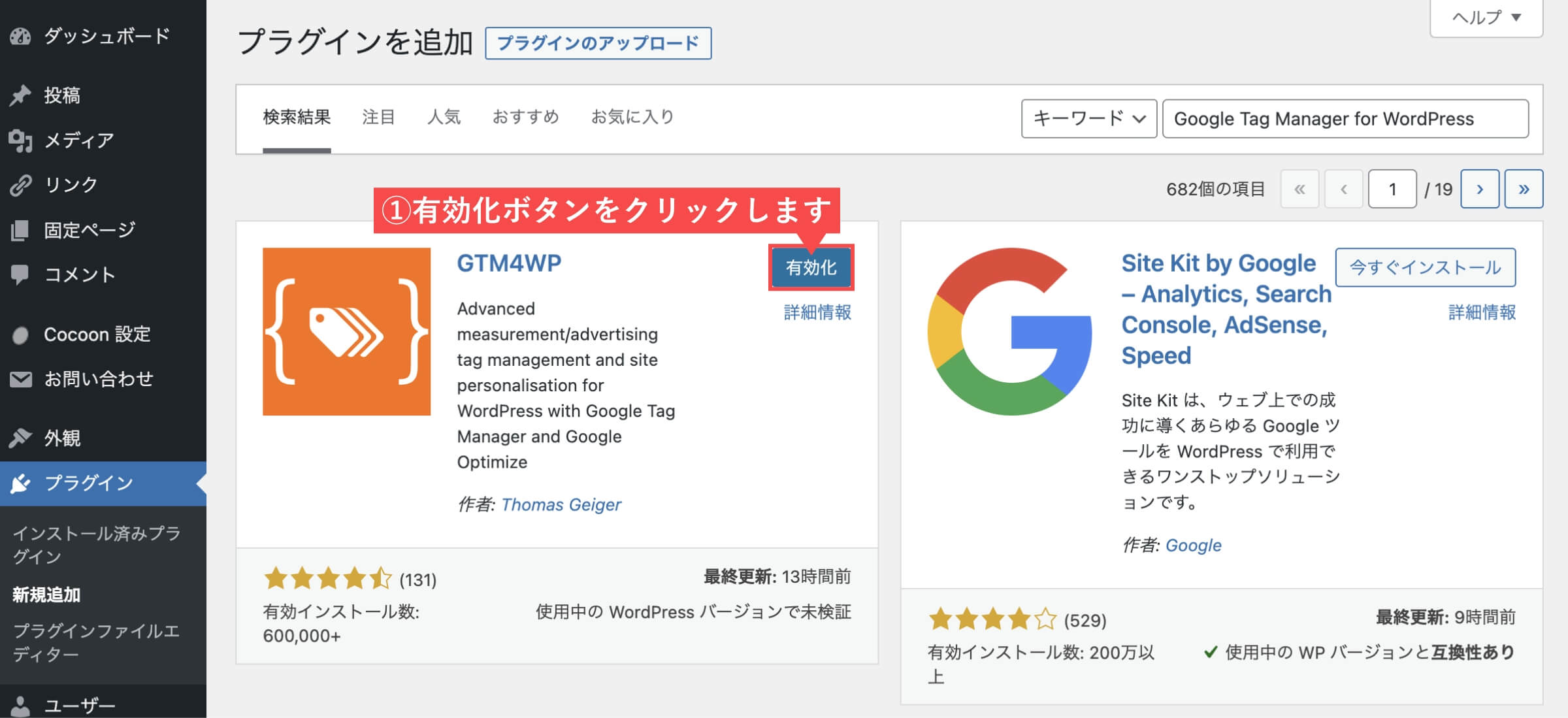Click the 600,000+ installs text
Screen dimensions: 1568x718
pyautogui.click(x=302, y=636)
